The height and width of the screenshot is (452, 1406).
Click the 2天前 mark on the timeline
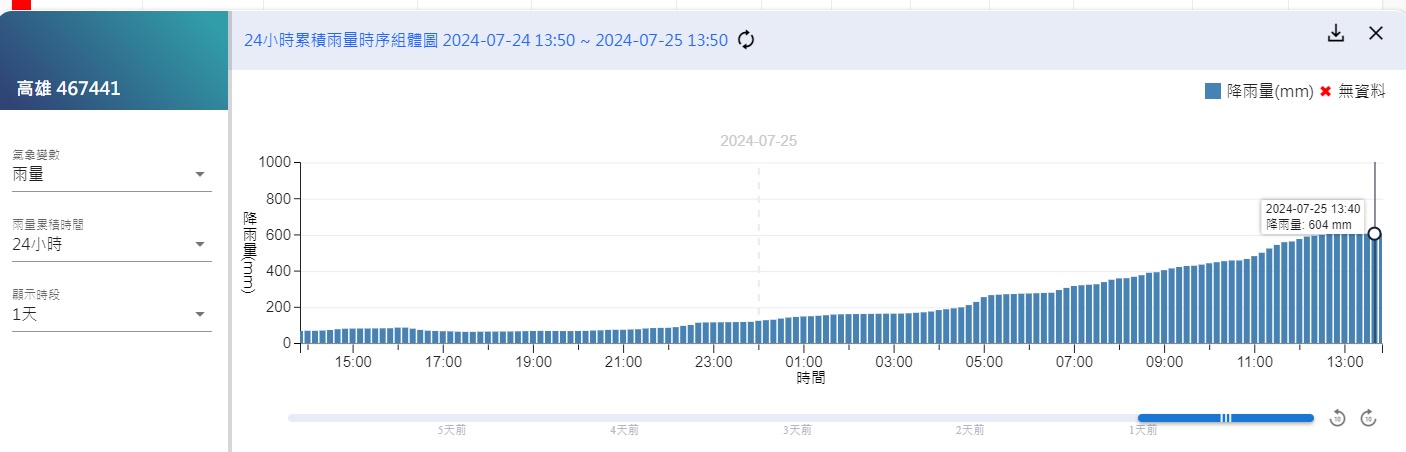[x=970, y=430]
